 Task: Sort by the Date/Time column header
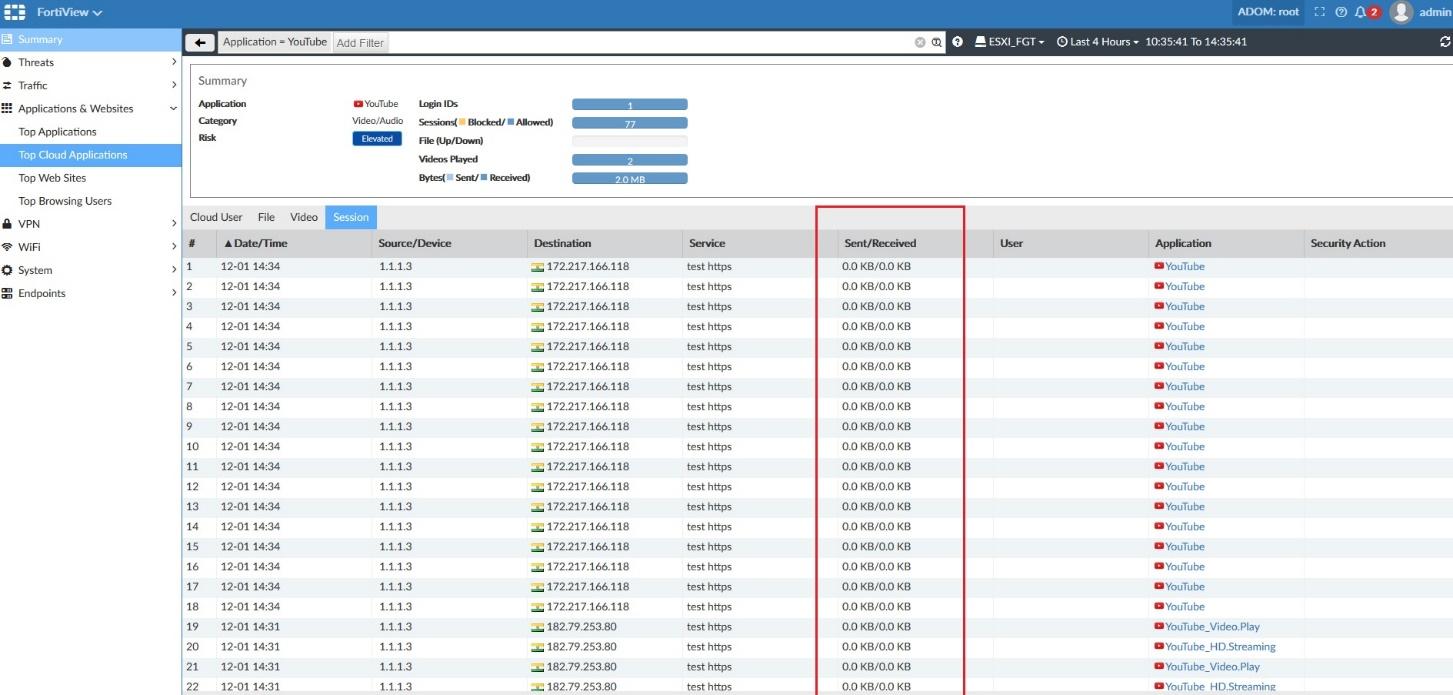(x=260, y=243)
